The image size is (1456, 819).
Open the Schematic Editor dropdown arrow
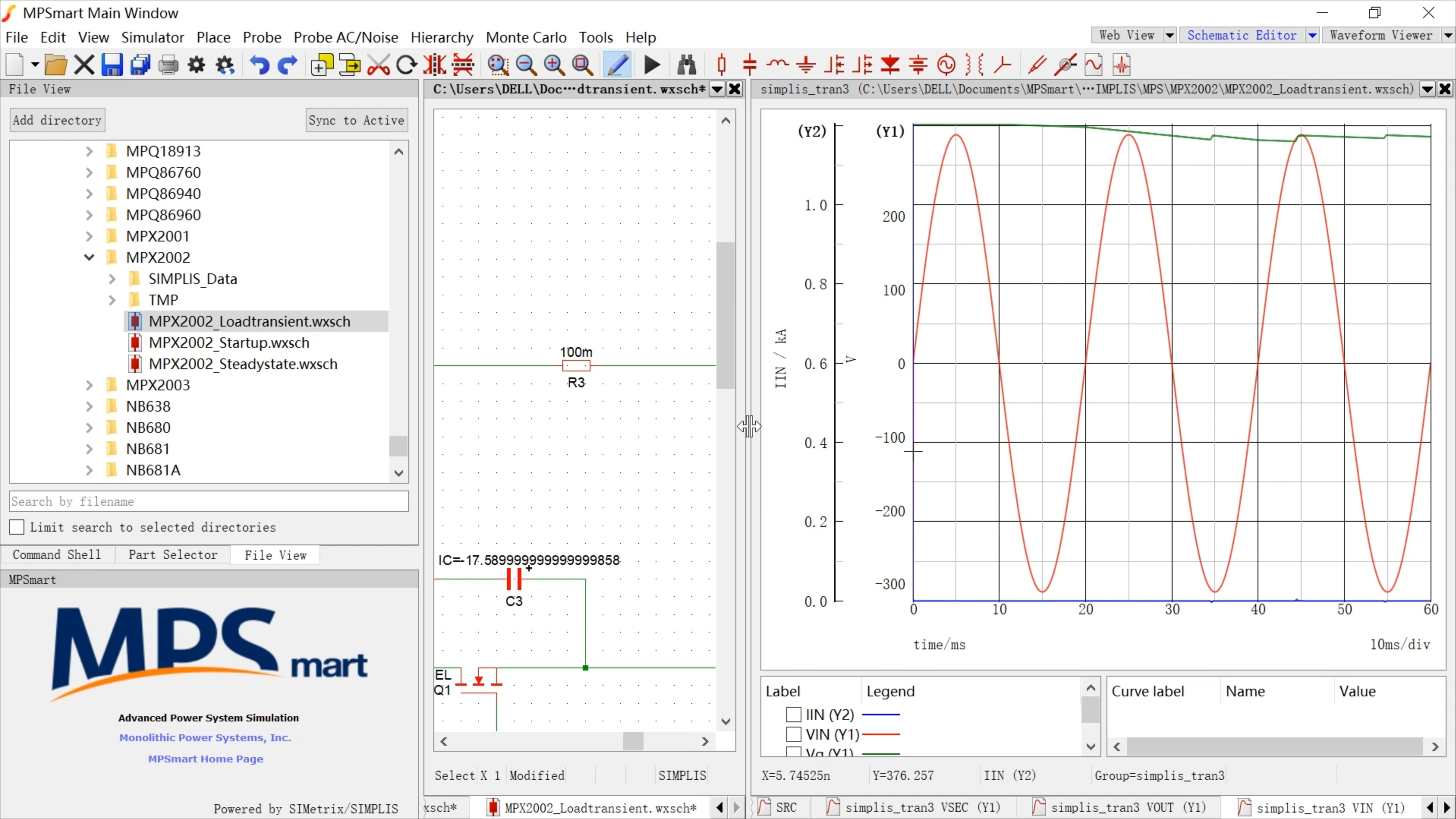(1313, 36)
